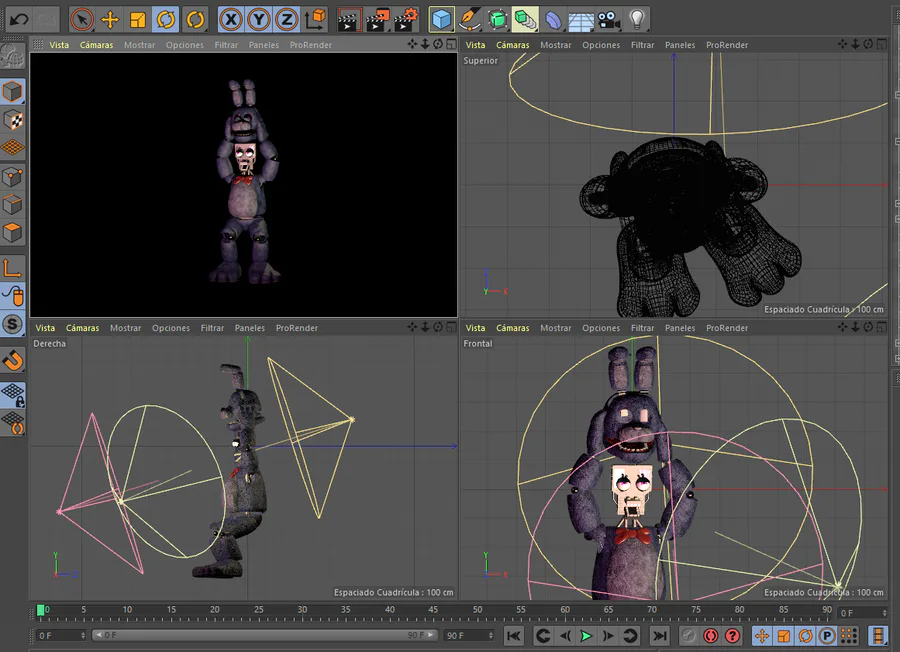
Task: Click the orbit icon of perspective viewport
Action: pos(438,44)
